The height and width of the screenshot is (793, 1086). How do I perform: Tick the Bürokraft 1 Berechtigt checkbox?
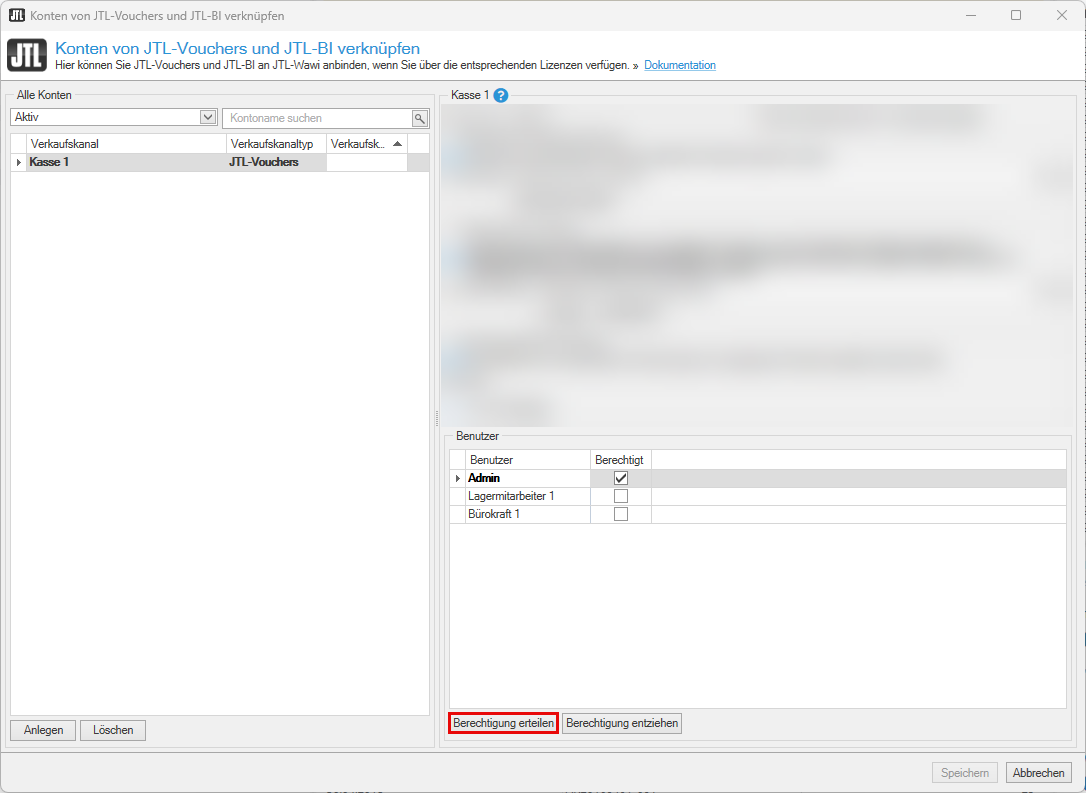tap(620, 514)
